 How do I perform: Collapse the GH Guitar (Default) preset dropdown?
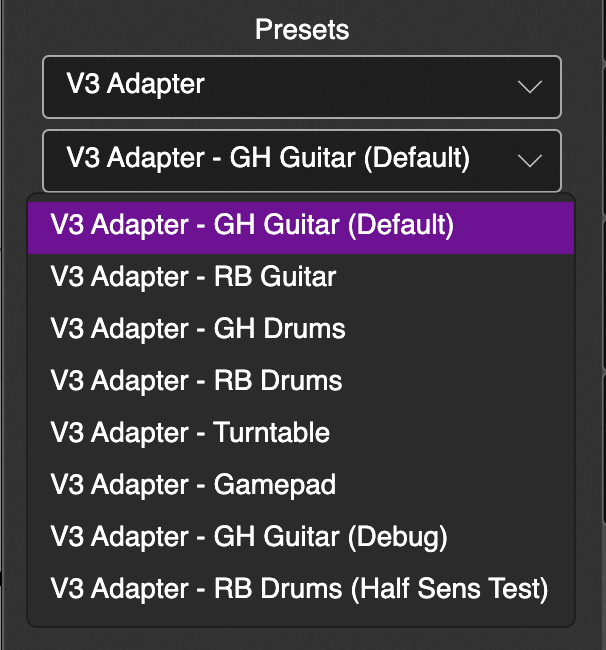pyautogui.click(x=300, y=159)
